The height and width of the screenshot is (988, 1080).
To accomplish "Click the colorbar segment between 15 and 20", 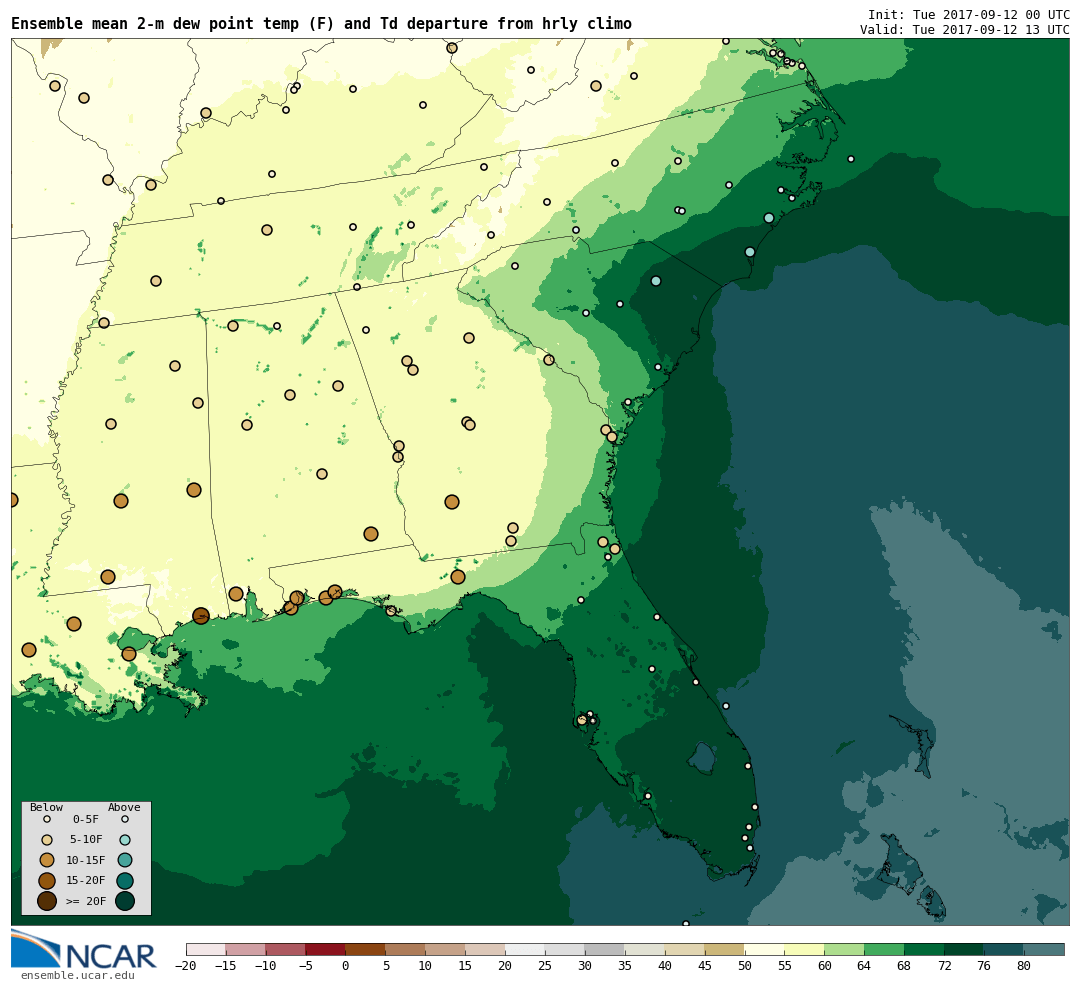I will click(486, 950).
